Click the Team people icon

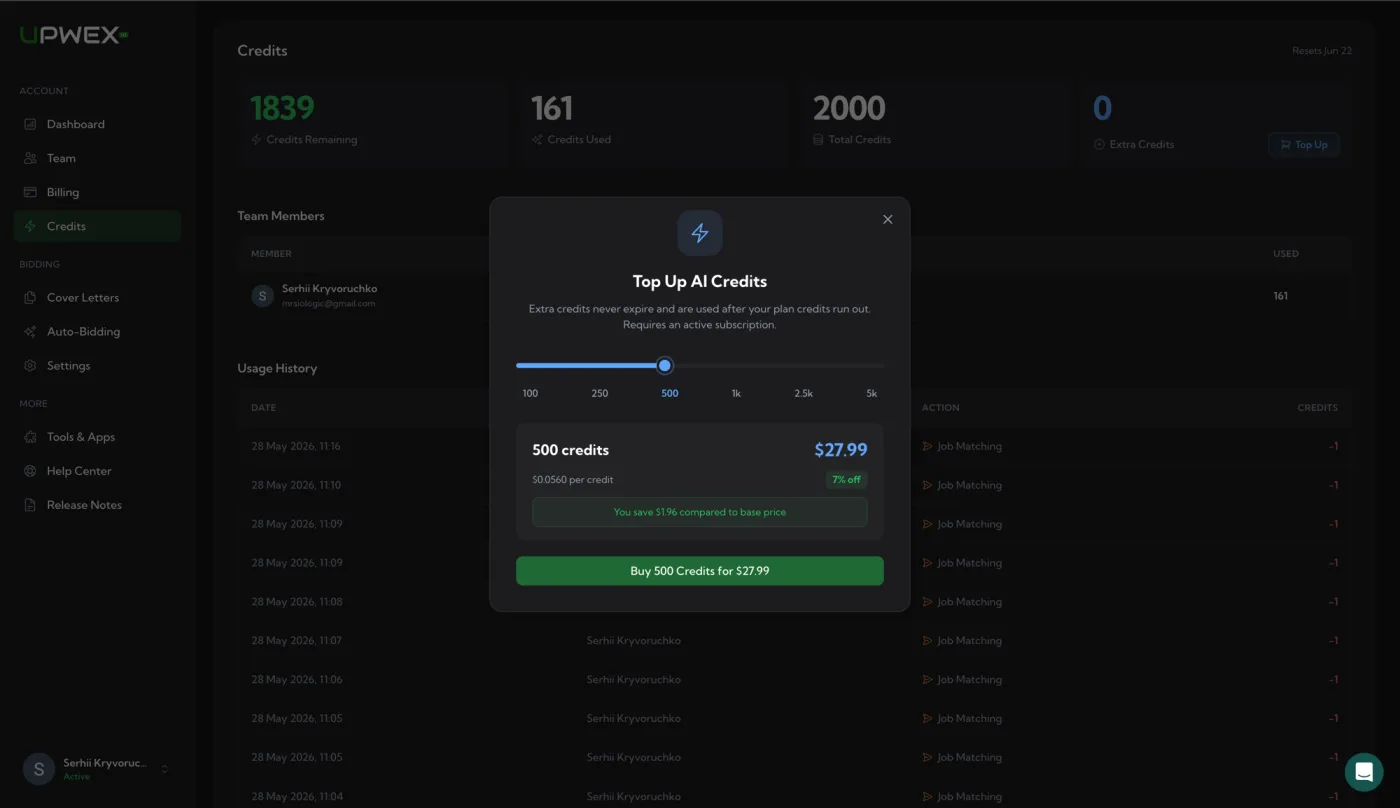coord(30,158)
